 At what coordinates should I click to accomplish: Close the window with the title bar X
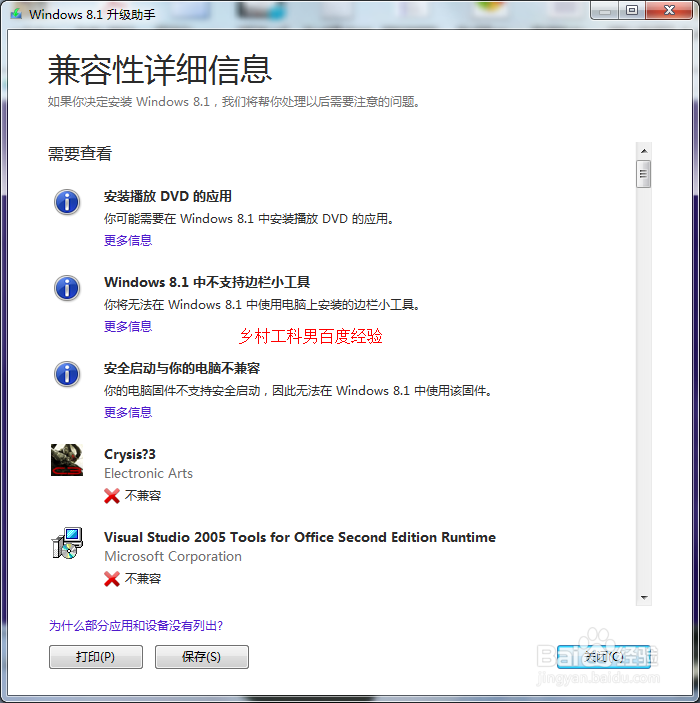click(669, 11)
